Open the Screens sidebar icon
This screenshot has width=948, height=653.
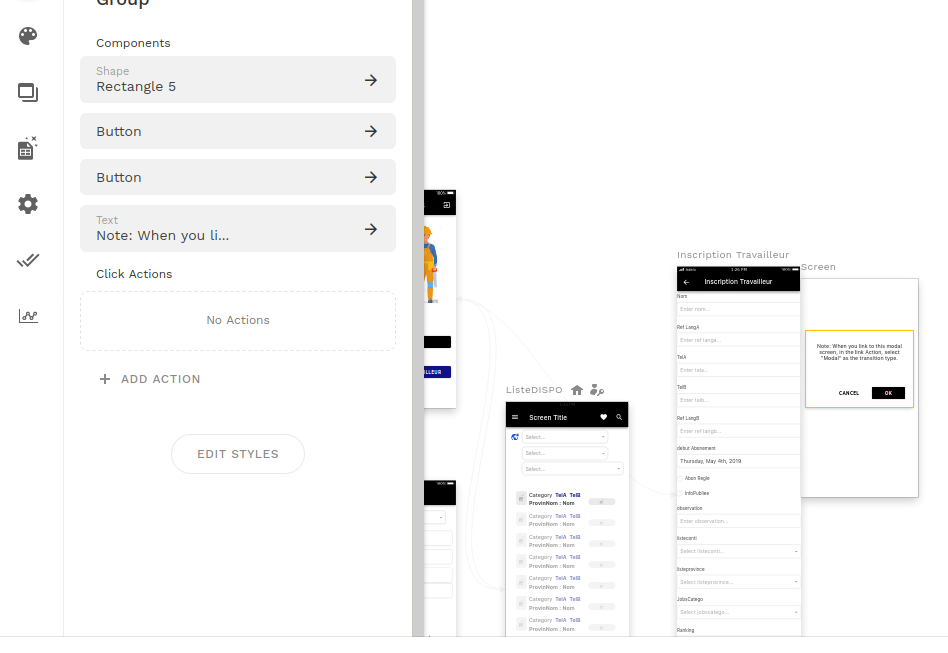click(28, 93)
